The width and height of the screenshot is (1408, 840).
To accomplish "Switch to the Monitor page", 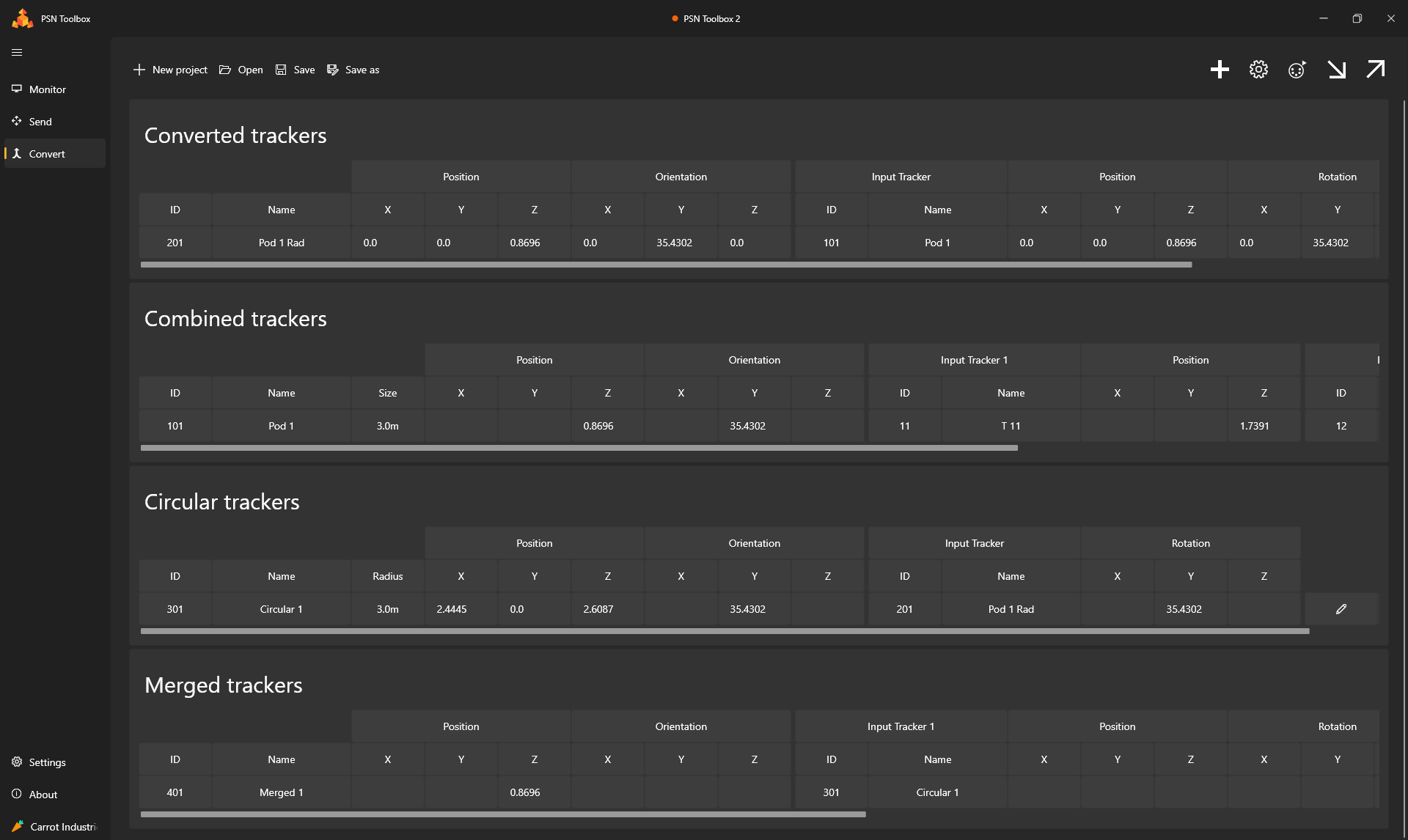I will click(x=48, y=89).
